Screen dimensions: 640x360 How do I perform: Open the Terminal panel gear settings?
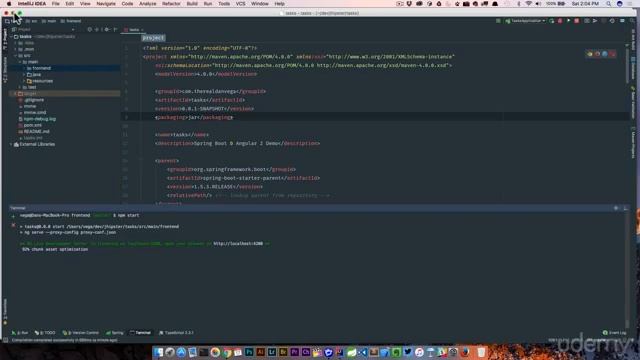click(616, 208)
